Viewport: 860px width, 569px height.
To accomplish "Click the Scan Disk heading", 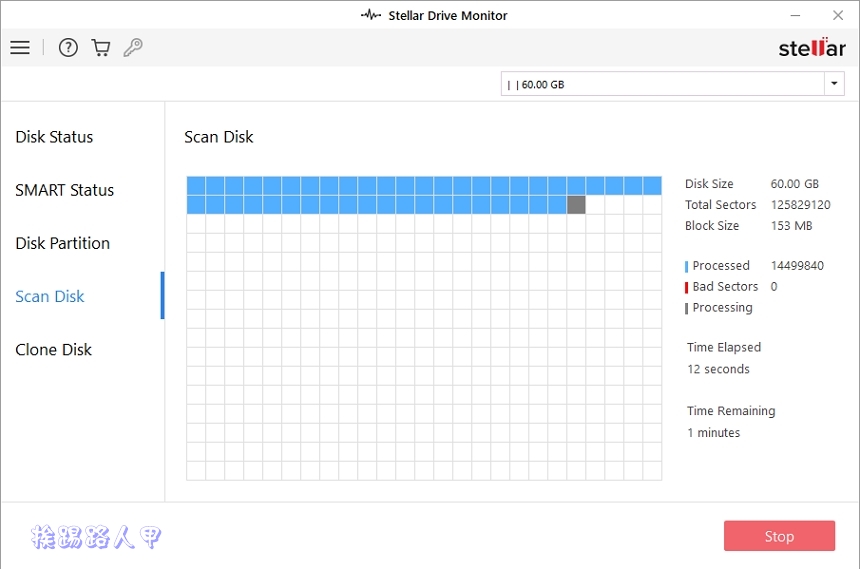I will (219, 137).
